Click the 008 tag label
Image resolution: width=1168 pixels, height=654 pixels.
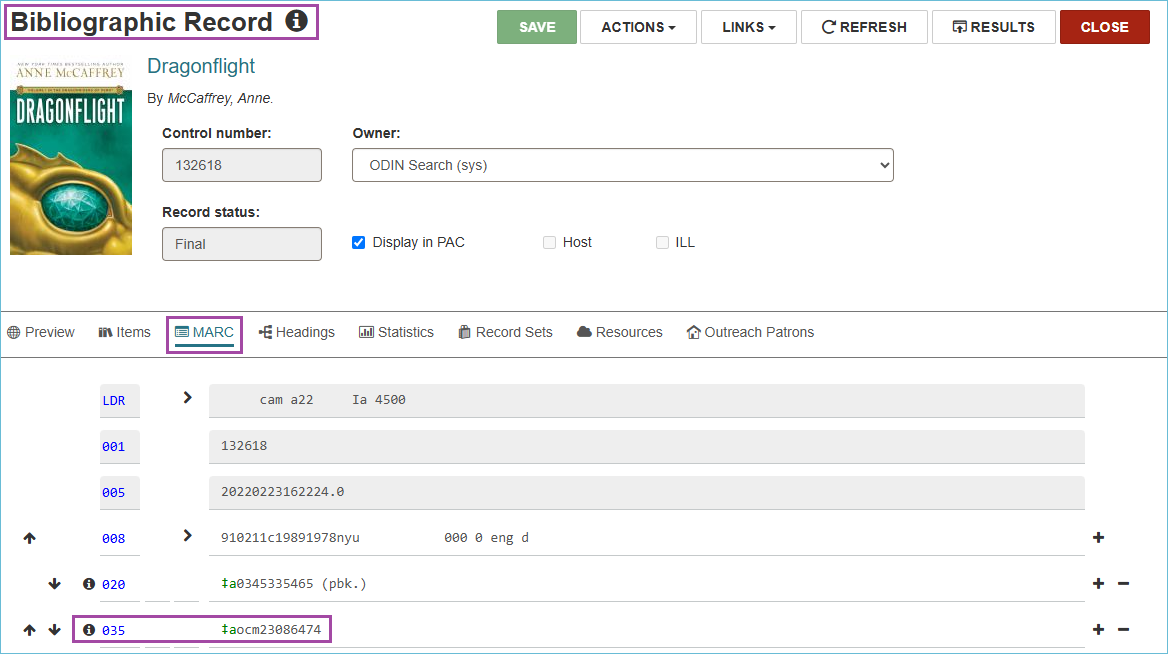point(114,539)
